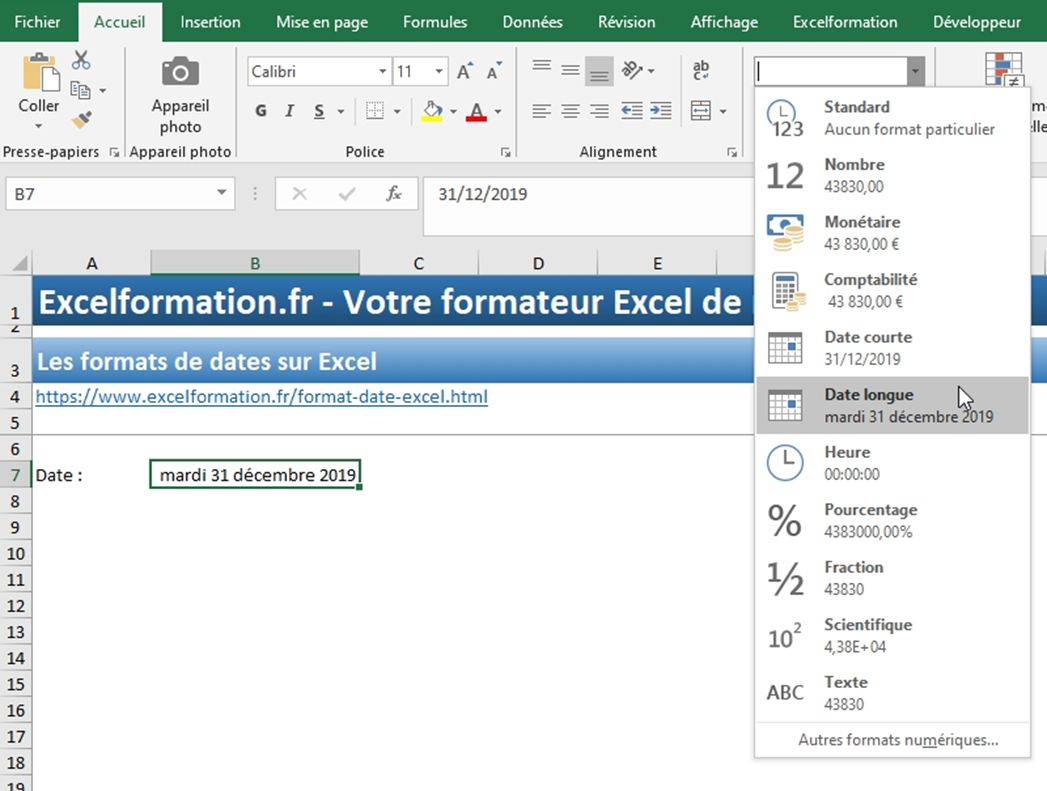The image size is (1047, 791).
Task: Choose Monétaire format
Action: pyautogui.click(x=892, y=232)
